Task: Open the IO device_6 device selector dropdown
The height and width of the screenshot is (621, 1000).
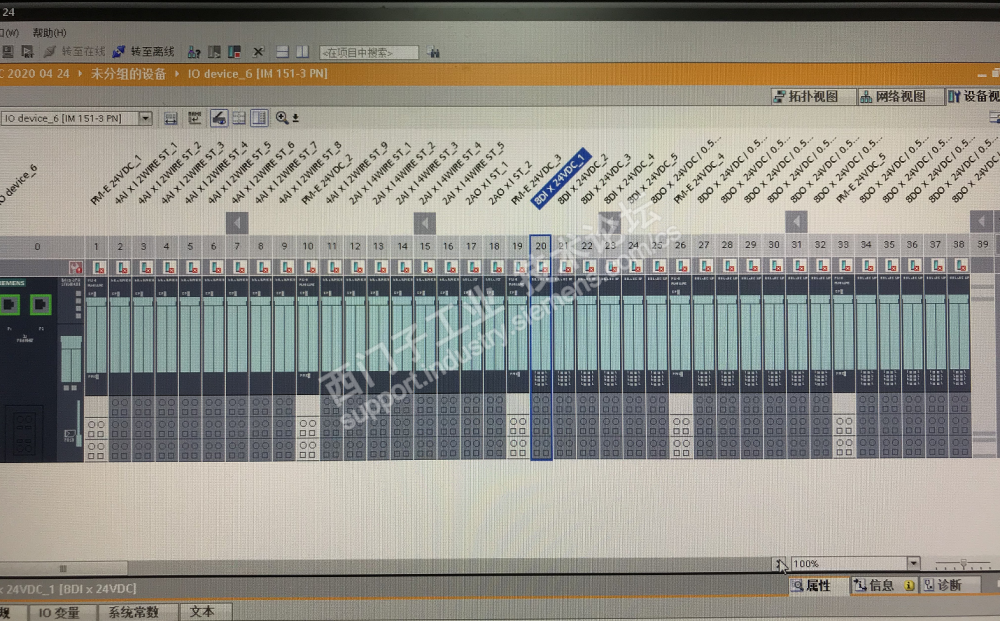Action: [145, 119]
